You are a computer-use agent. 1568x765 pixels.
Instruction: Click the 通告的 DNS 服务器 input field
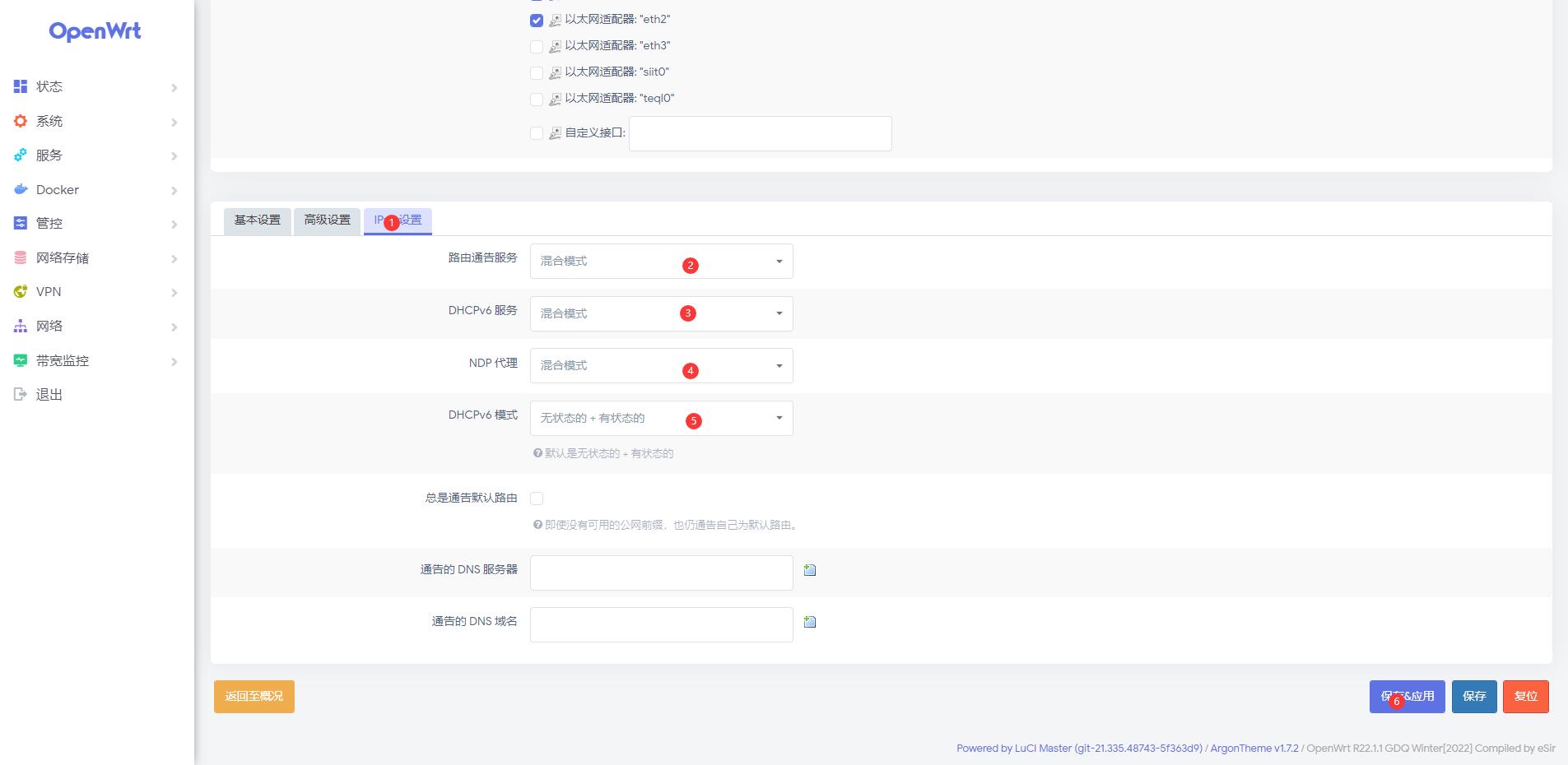tap(662, 573)
